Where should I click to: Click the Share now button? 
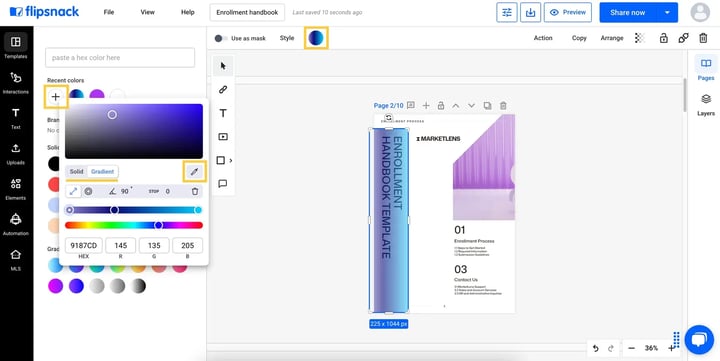628,12
